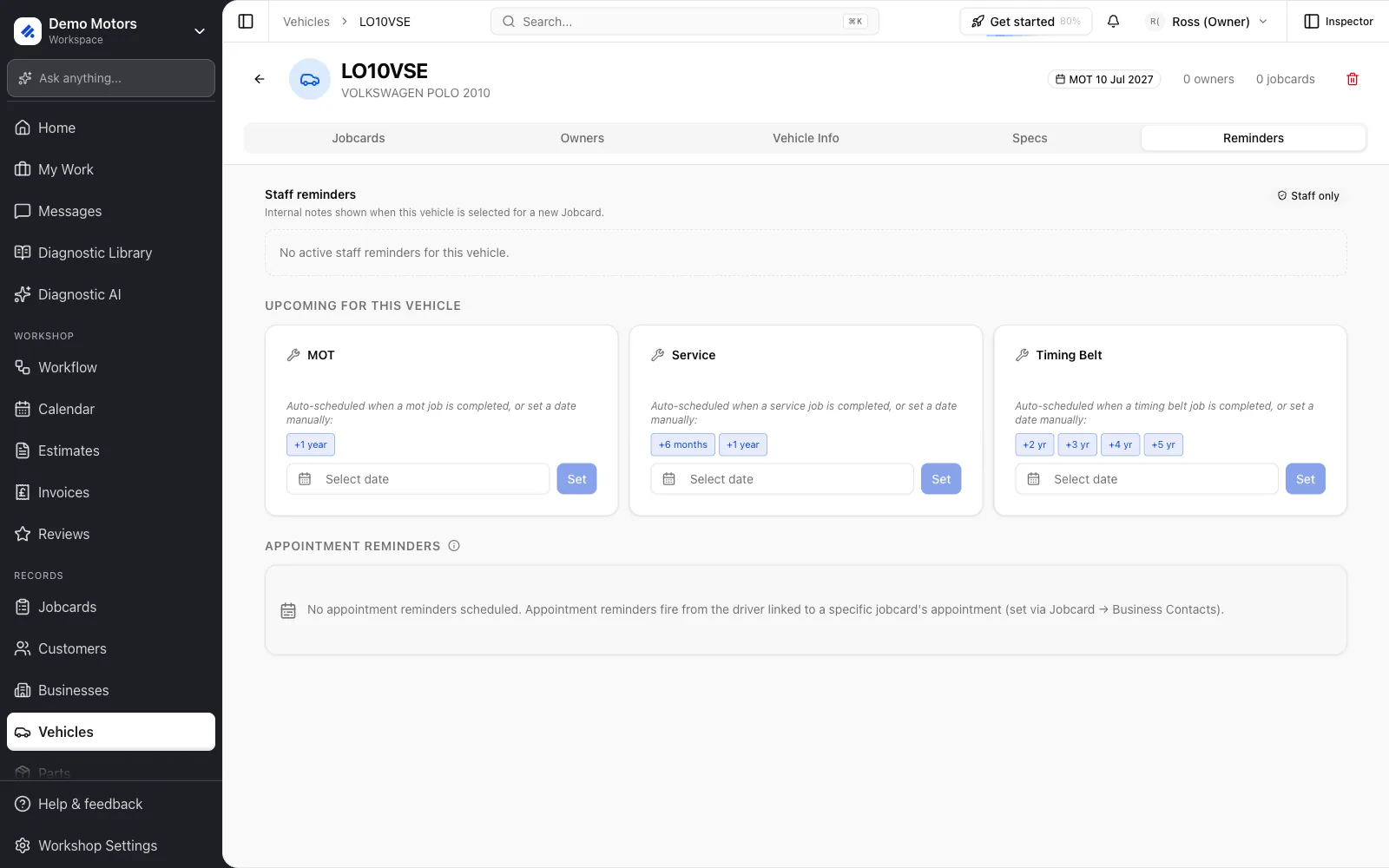Open Help & feedback

coord(111,804)
